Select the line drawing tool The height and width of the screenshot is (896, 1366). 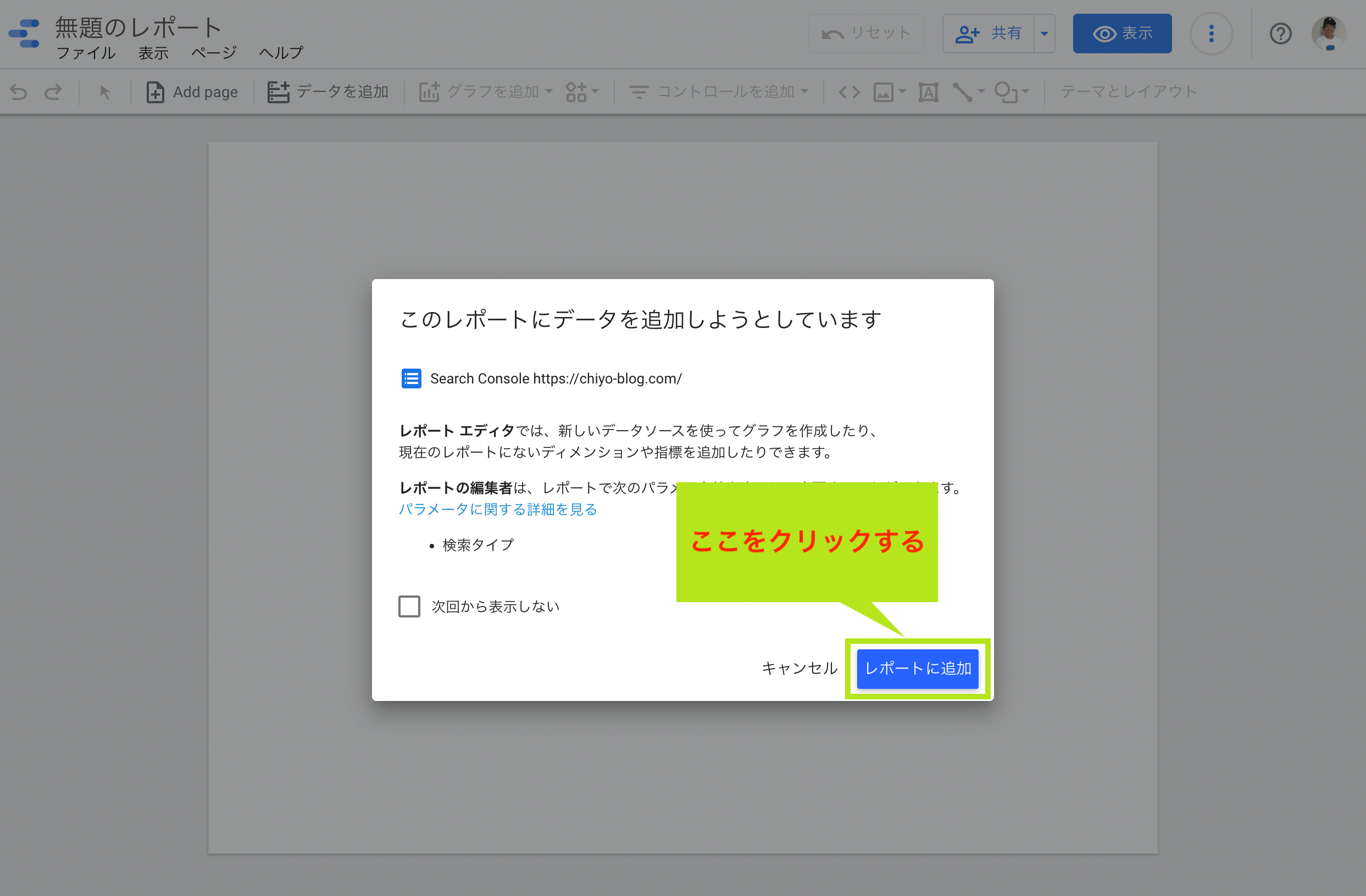[963, 92]
